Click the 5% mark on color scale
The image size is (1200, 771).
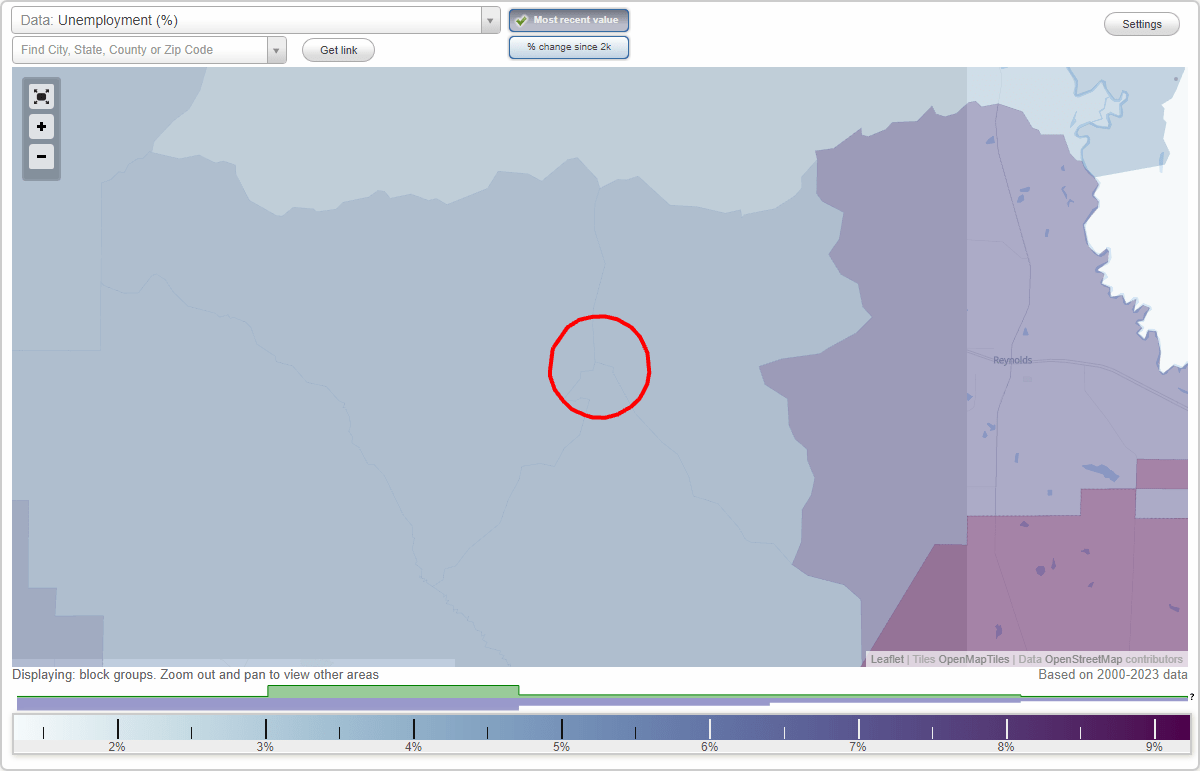pos(562,747)
